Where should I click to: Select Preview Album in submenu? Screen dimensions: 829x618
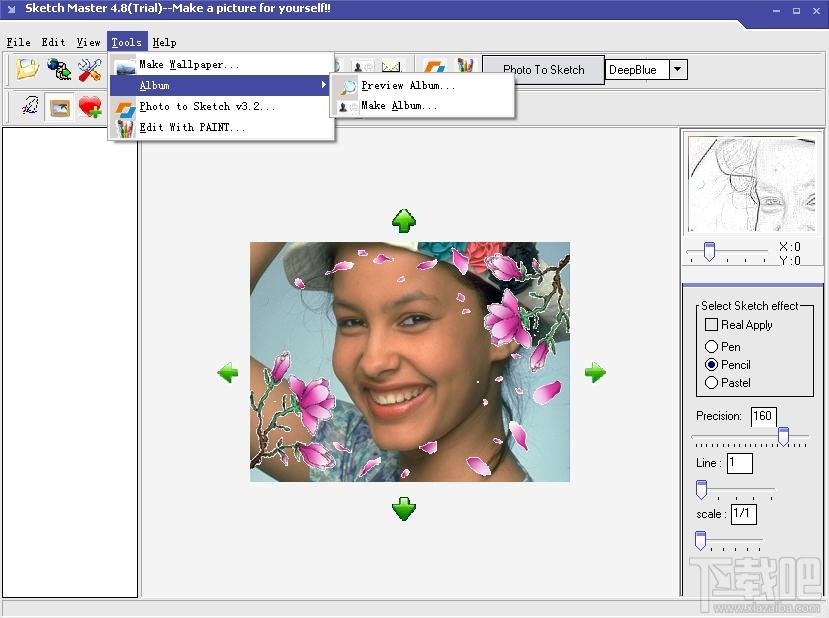(407, 86)
